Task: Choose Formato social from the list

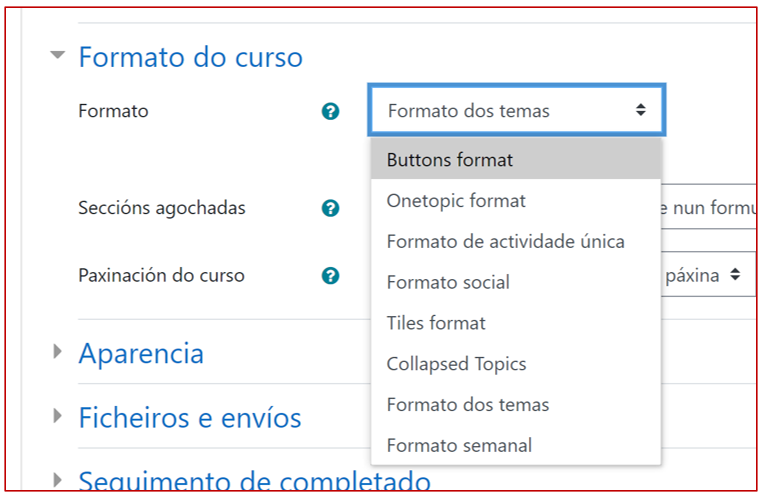Action: click(x=448, y=283)
